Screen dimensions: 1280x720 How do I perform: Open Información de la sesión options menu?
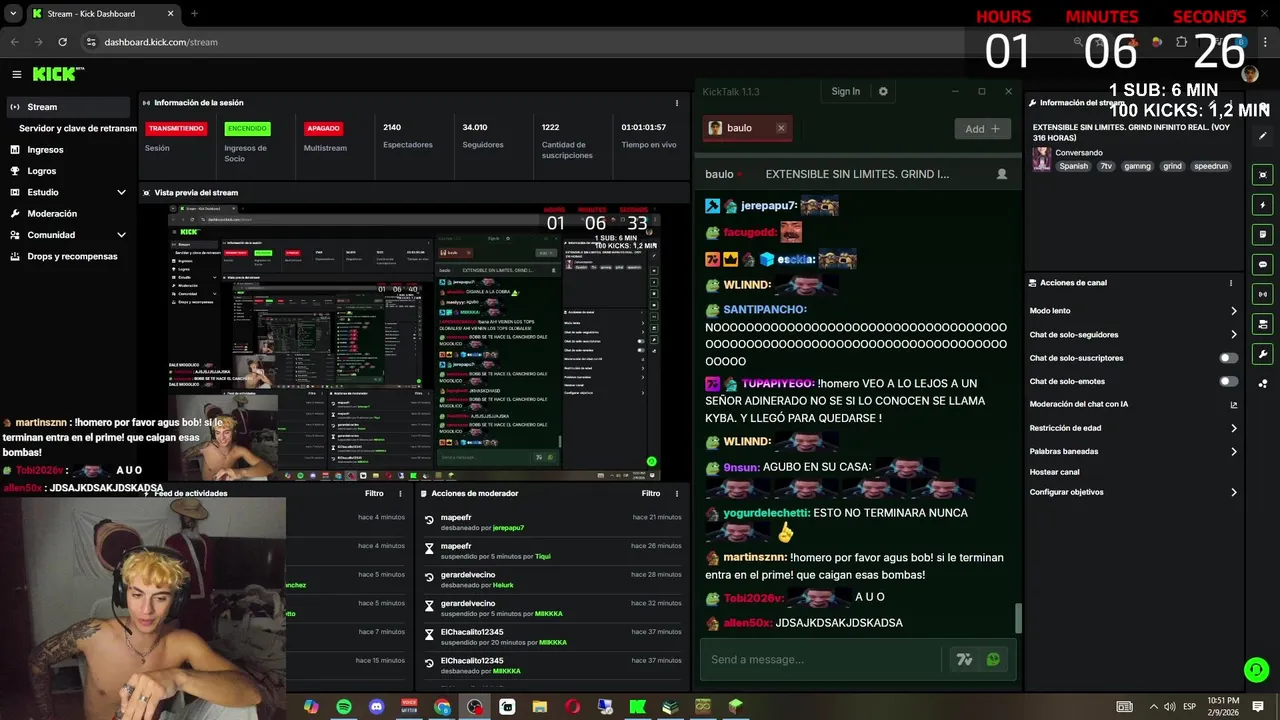[677, 103]
